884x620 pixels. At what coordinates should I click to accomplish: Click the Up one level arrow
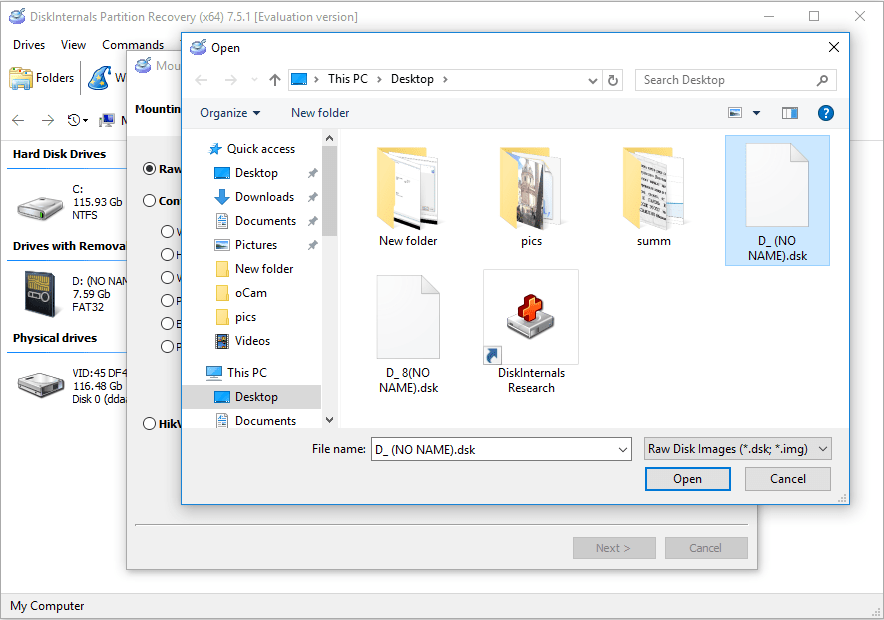coord(275,80)
